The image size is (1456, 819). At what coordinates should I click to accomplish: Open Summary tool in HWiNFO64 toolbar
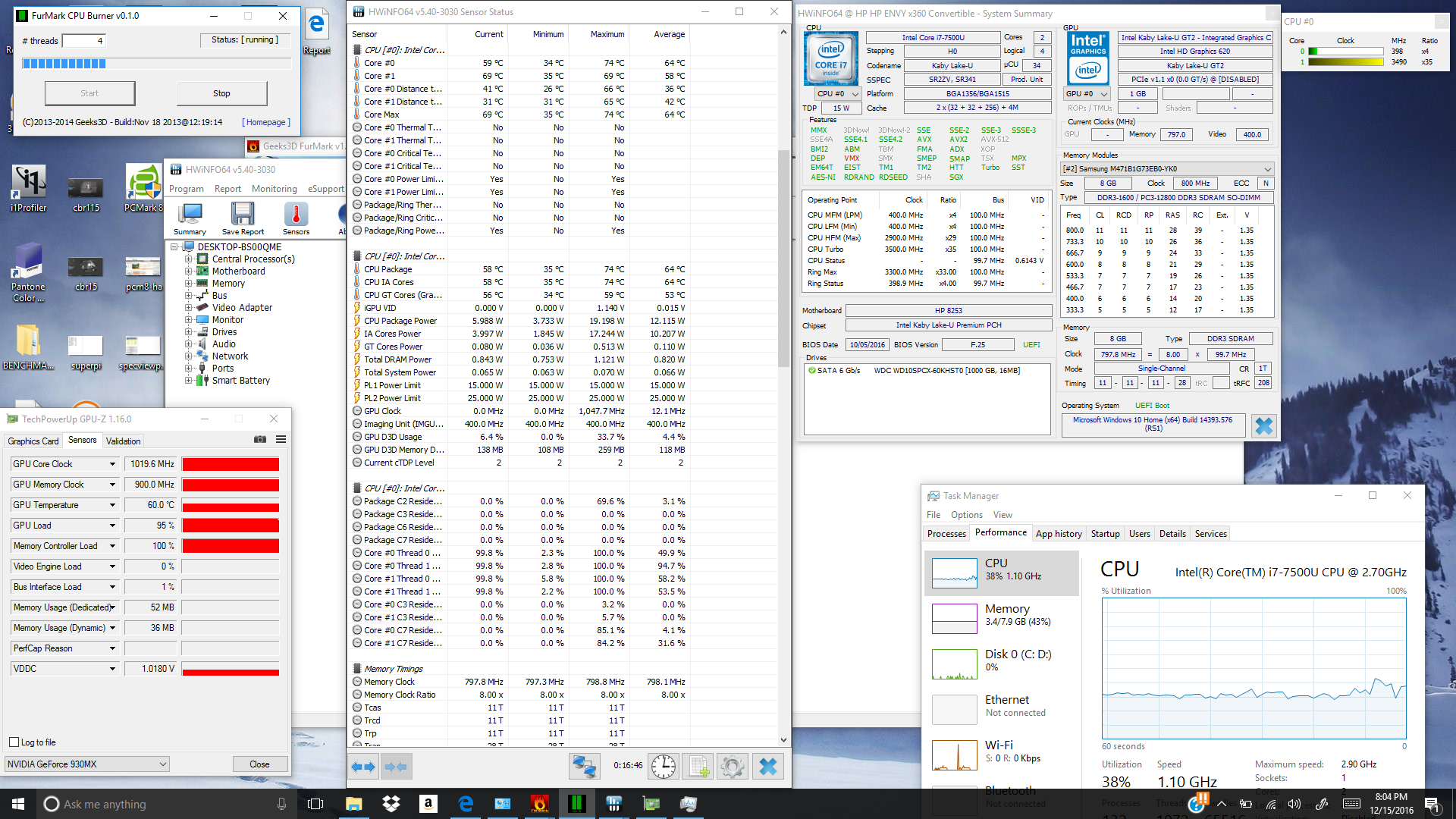[190, 218]
